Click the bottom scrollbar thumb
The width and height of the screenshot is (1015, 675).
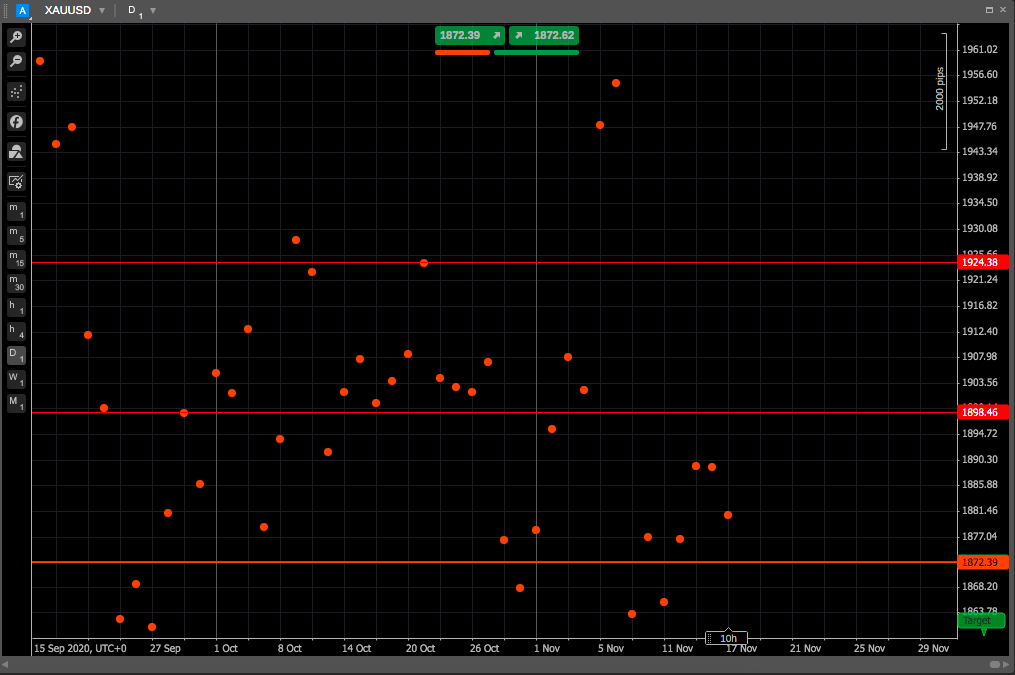click(995, 665)
